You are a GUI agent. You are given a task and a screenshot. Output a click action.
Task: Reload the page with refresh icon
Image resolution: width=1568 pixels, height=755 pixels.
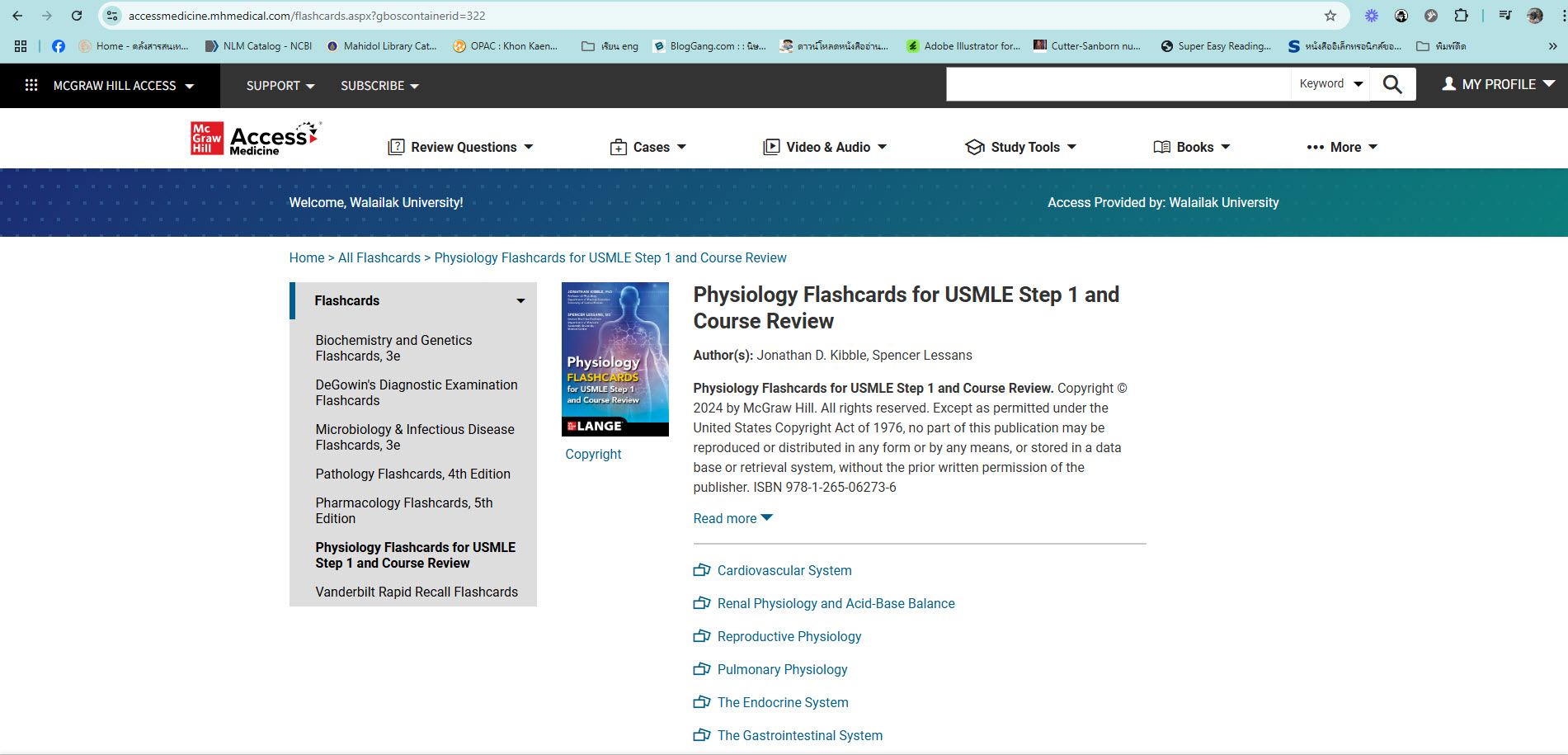tap(77, 16)
